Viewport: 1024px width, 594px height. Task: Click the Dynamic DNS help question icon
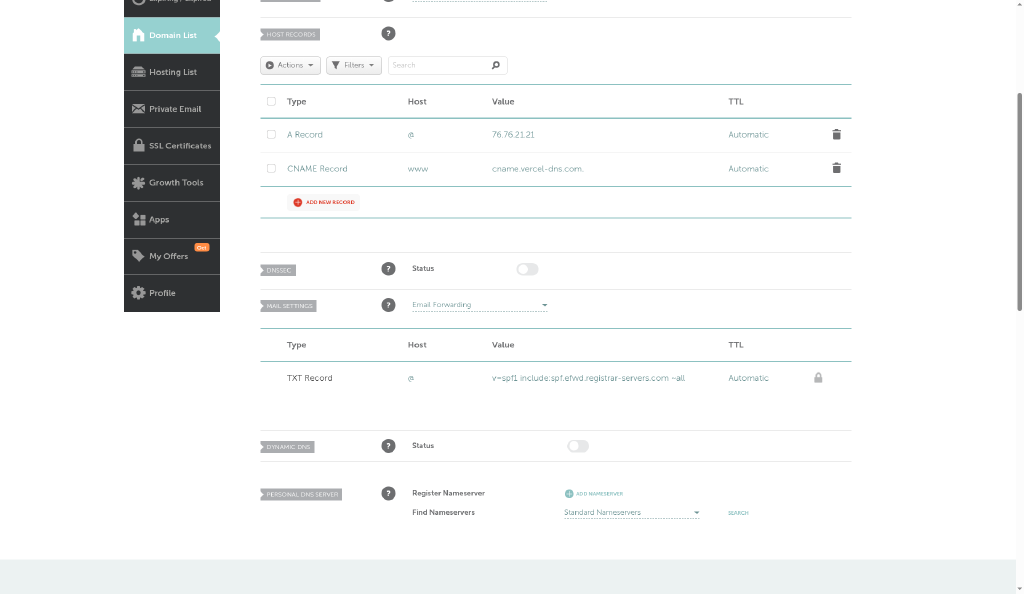point(388,446)
